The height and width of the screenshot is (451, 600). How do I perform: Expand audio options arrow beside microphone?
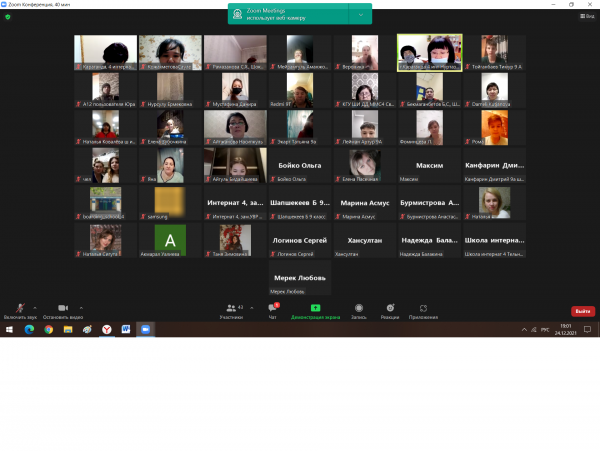pos(35,306)
